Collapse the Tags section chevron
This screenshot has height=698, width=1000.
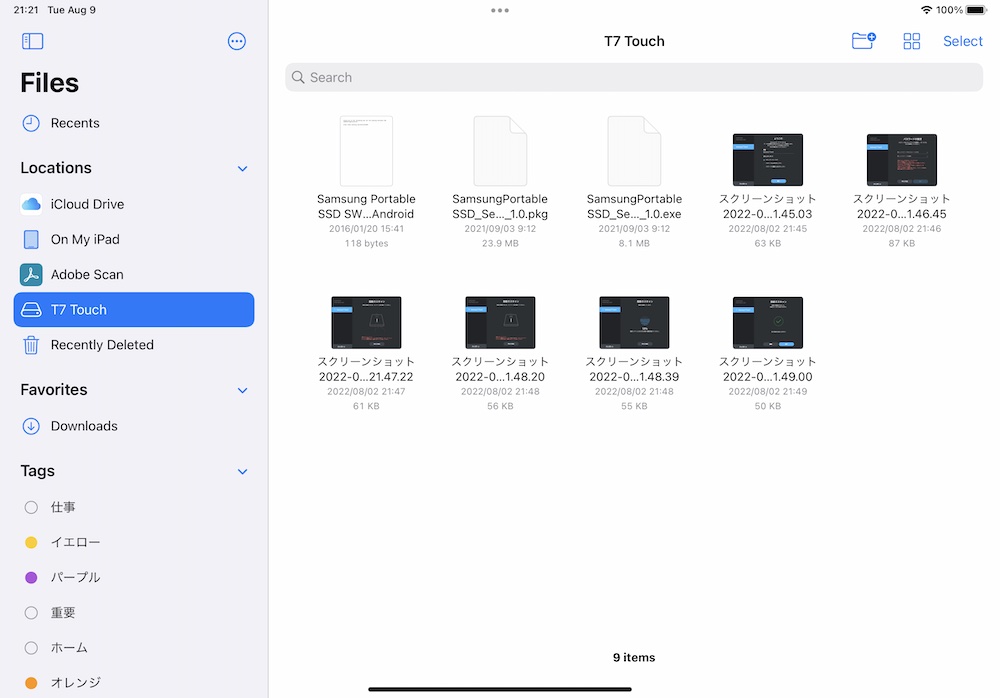click(242, 472)
